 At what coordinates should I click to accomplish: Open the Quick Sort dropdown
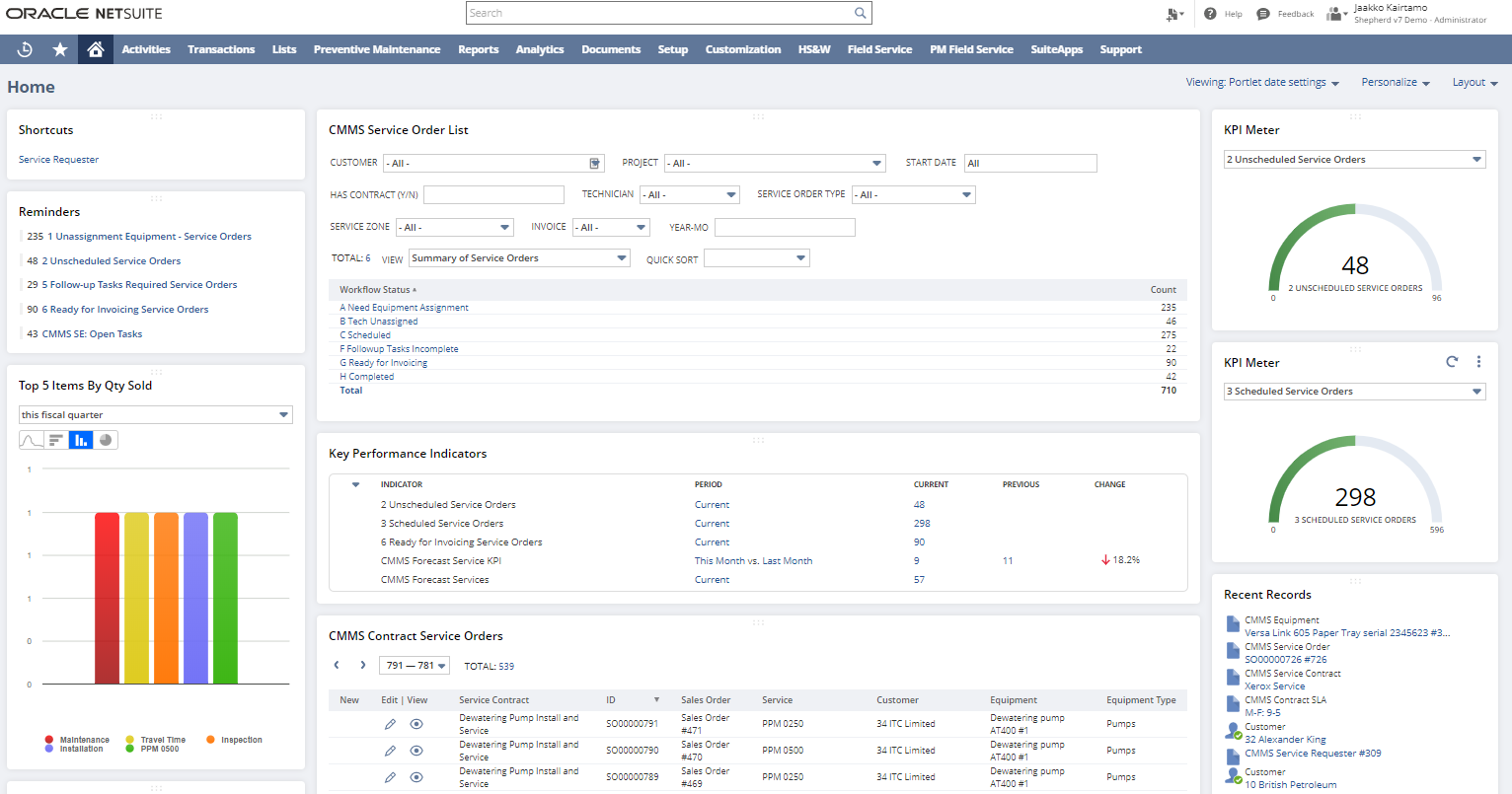tap(756, 258)
